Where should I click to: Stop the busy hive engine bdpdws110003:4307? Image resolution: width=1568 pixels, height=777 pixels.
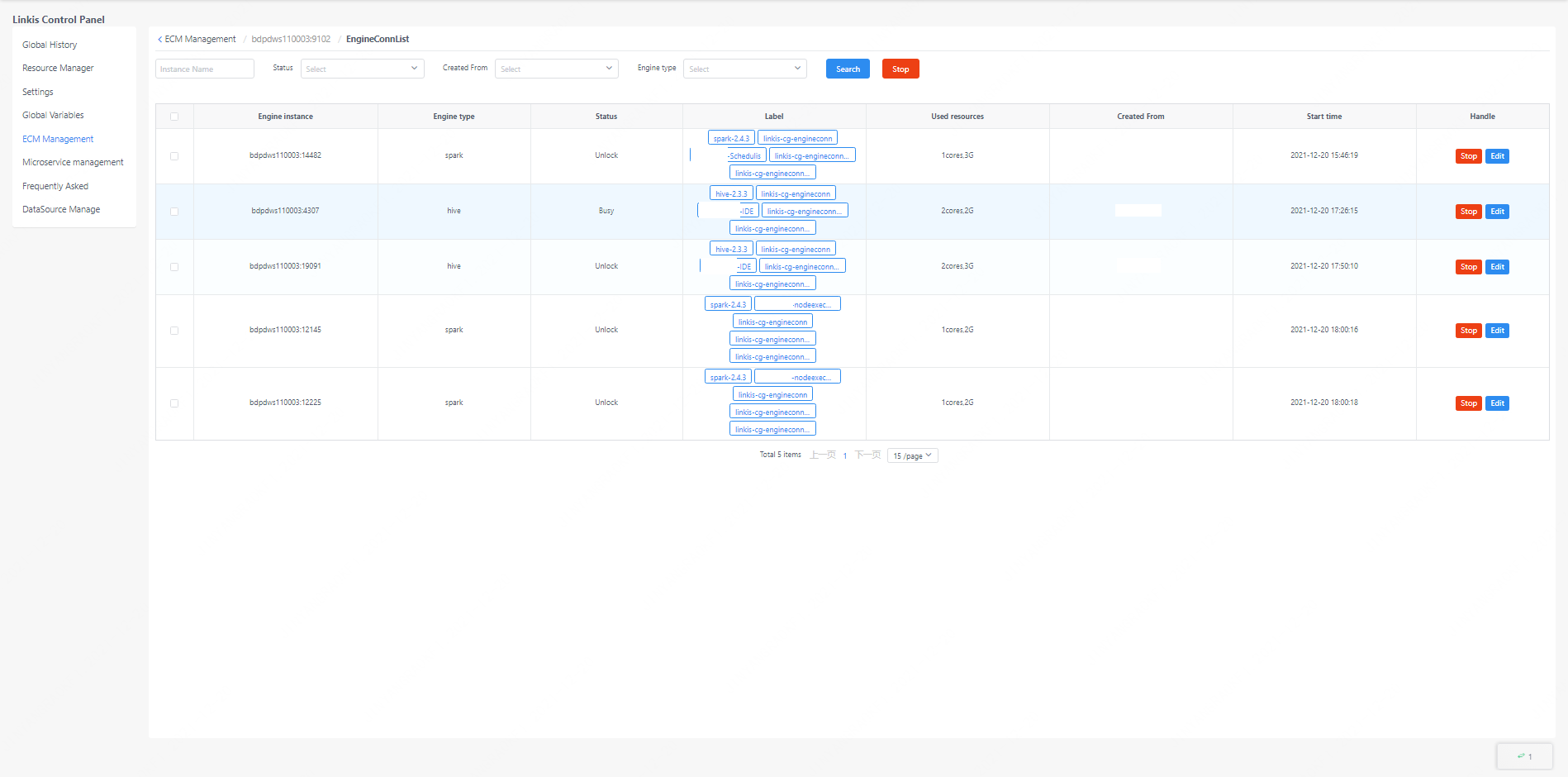(1468, 212)
